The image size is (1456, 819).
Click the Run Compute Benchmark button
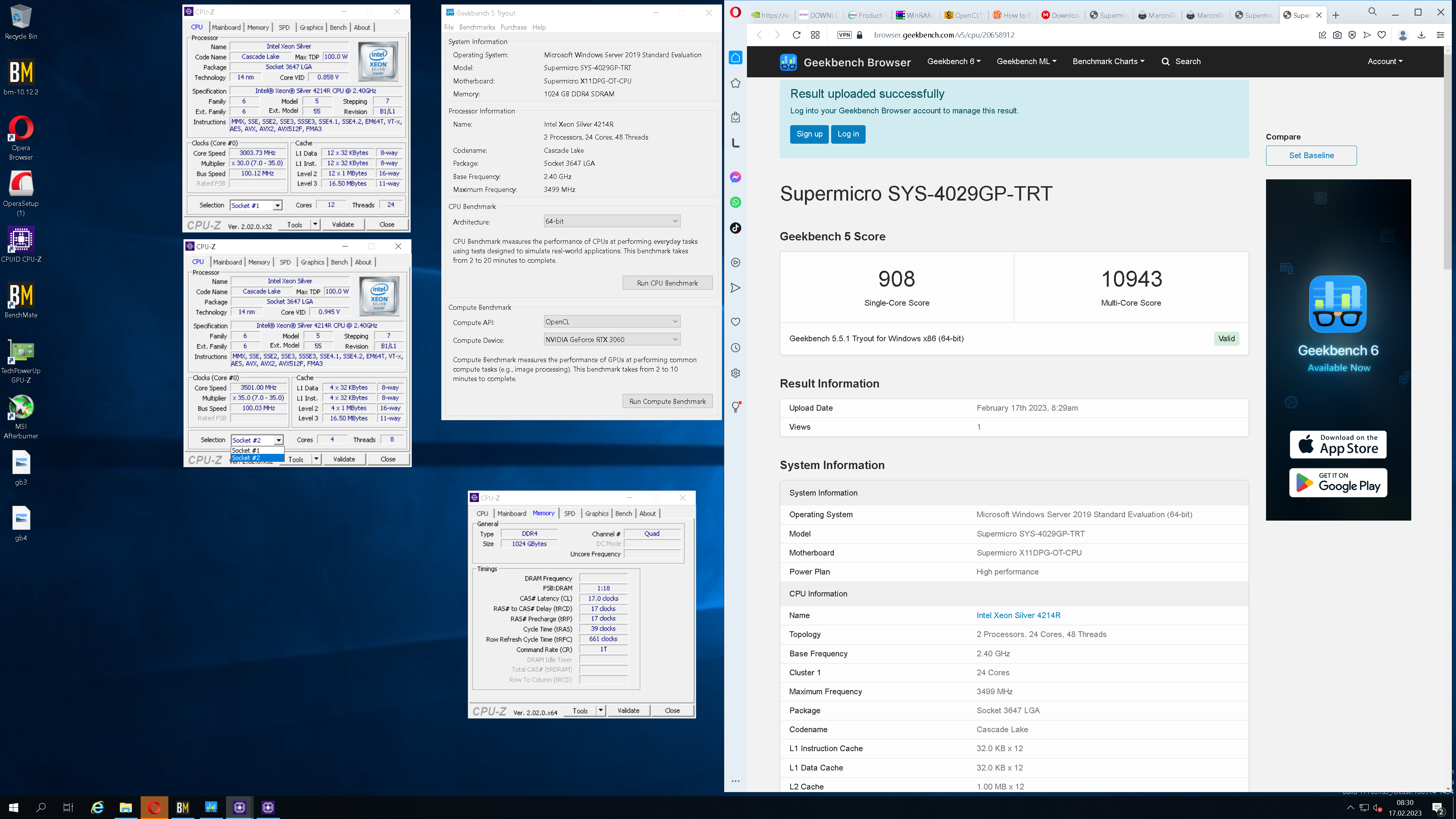click(667, 401)
